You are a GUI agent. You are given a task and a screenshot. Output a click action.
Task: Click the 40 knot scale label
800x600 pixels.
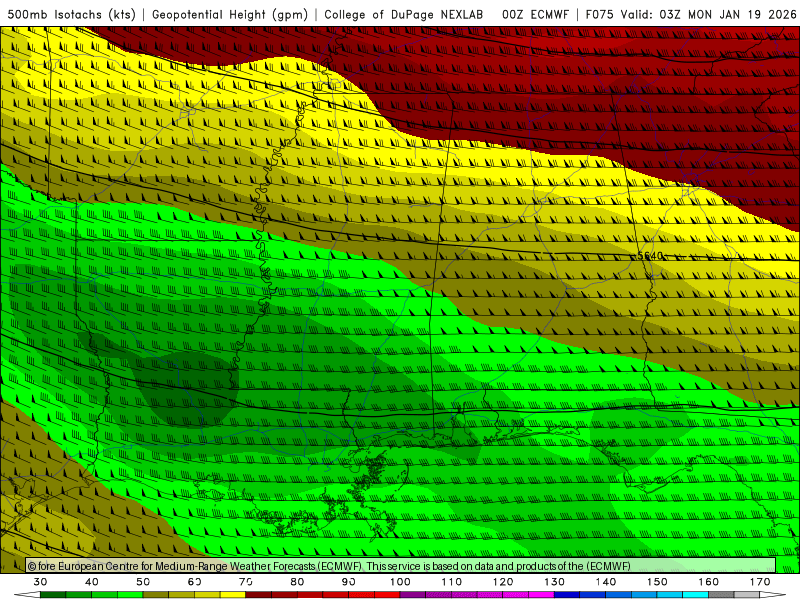[x=92, y=582]
